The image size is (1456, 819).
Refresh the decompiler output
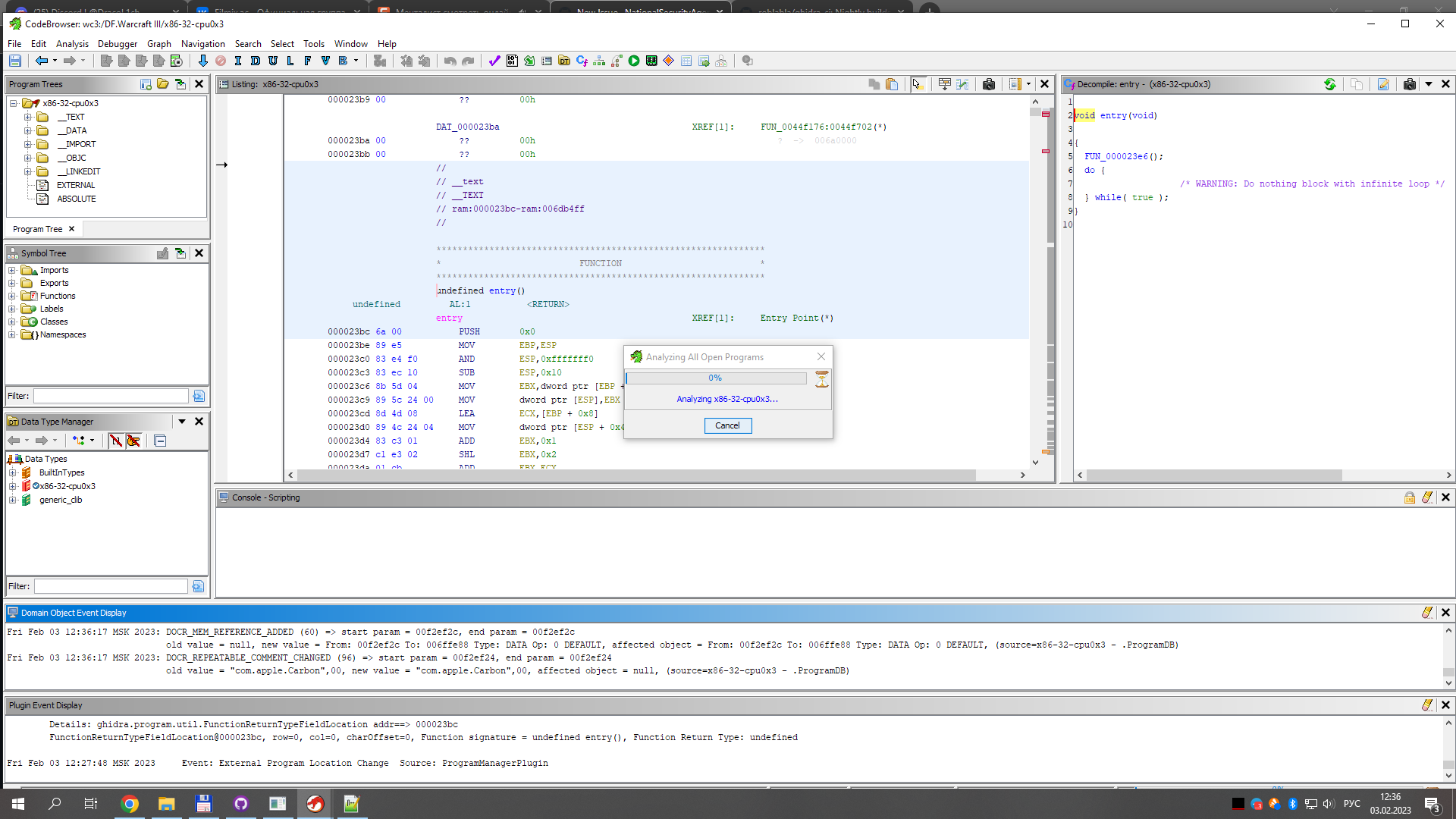coord(1330,84)
